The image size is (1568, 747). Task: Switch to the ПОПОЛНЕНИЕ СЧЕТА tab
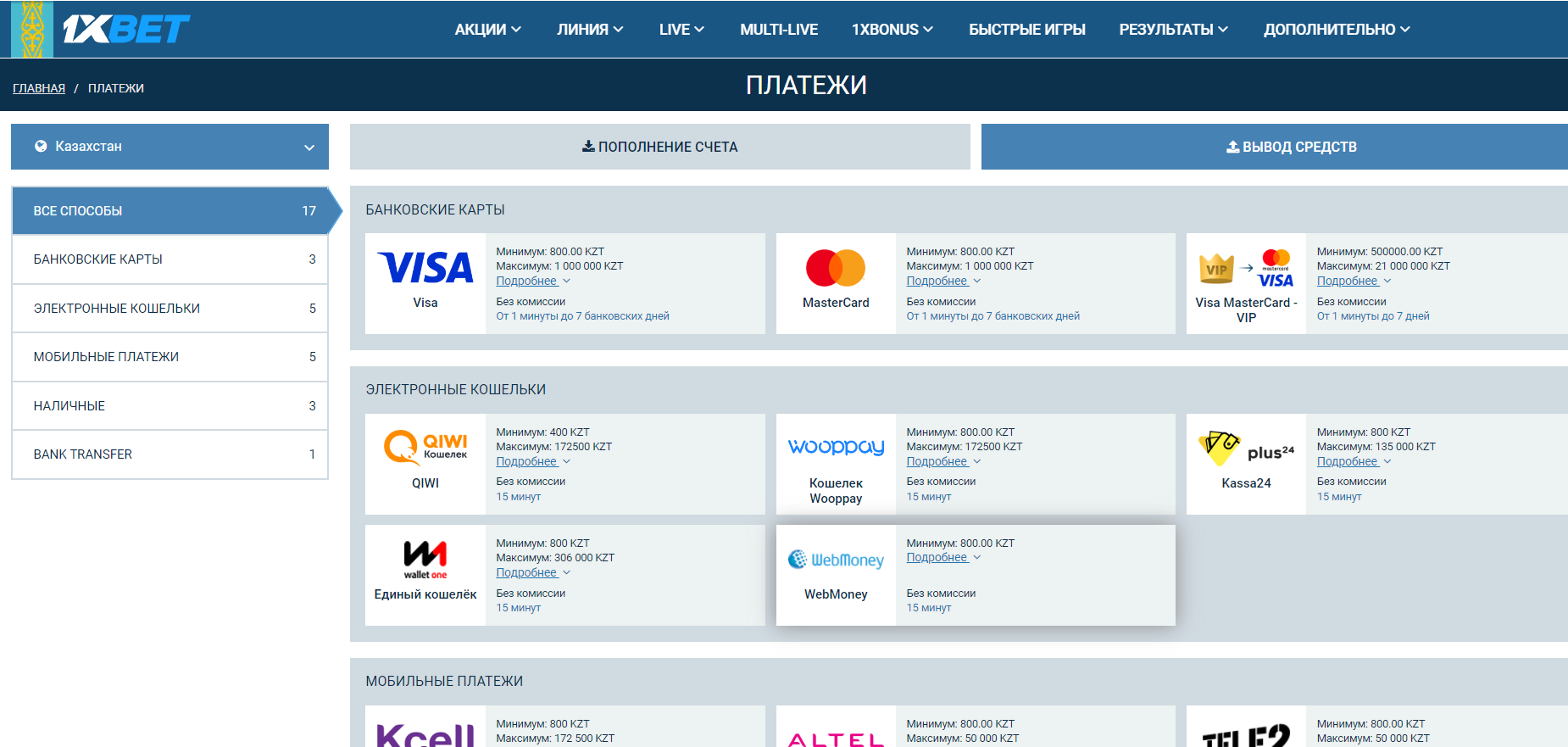click(660, 147)
